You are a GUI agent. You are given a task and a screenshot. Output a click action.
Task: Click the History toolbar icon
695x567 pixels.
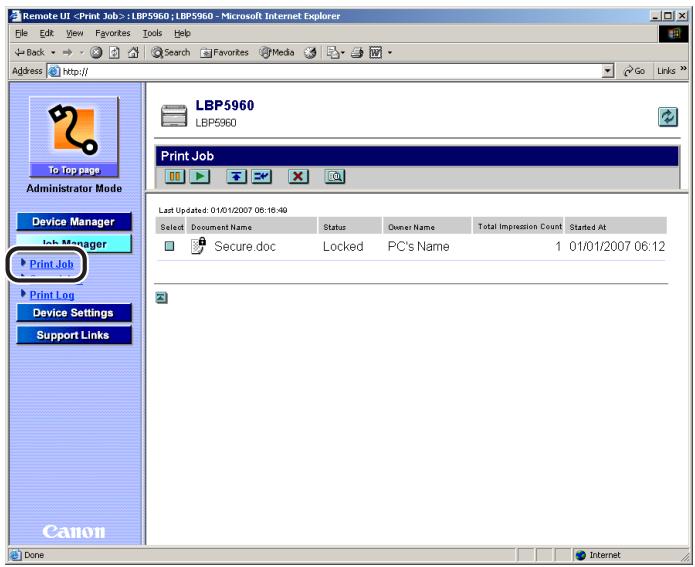pyautogui.click(x=310, y=53)
